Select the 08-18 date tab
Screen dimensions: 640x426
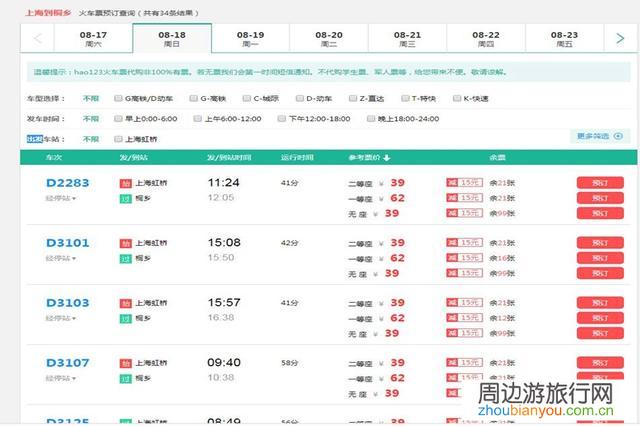pos(172,39)
